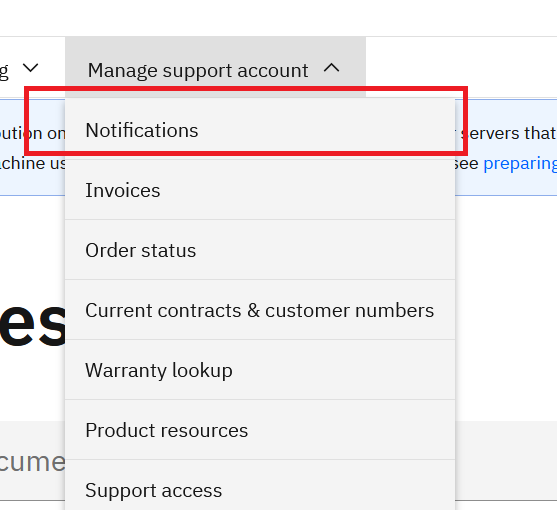Click the banner text starting with 'see'
557x510 pixels.
click(x=466, y=163)
